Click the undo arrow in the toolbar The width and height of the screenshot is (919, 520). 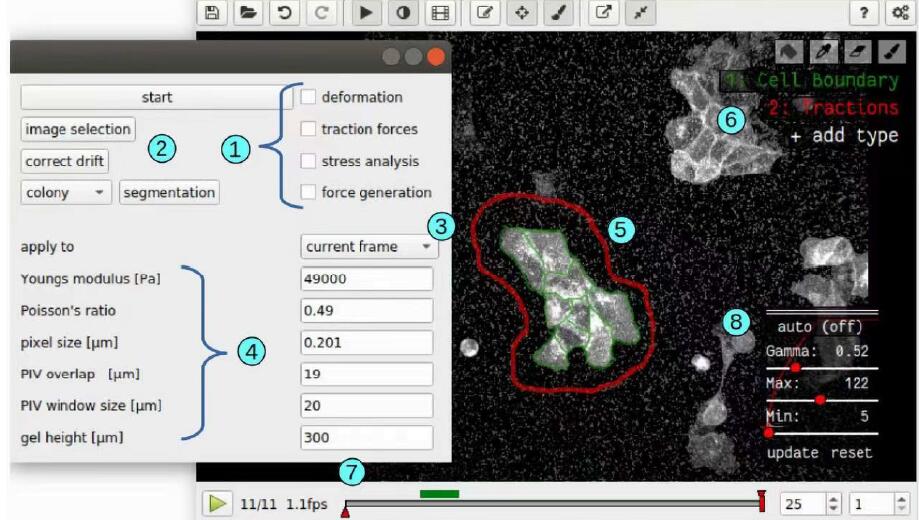click(285, 13)
